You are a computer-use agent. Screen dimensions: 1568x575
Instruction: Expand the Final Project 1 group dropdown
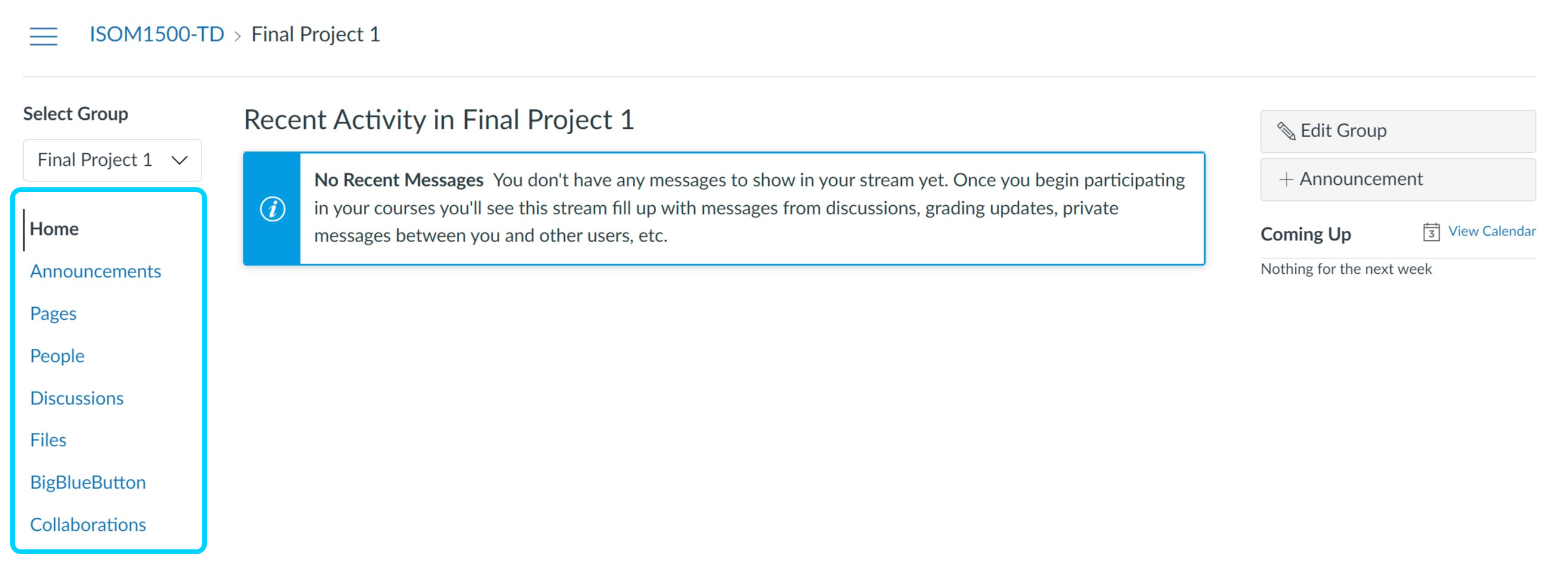point(112,160)
